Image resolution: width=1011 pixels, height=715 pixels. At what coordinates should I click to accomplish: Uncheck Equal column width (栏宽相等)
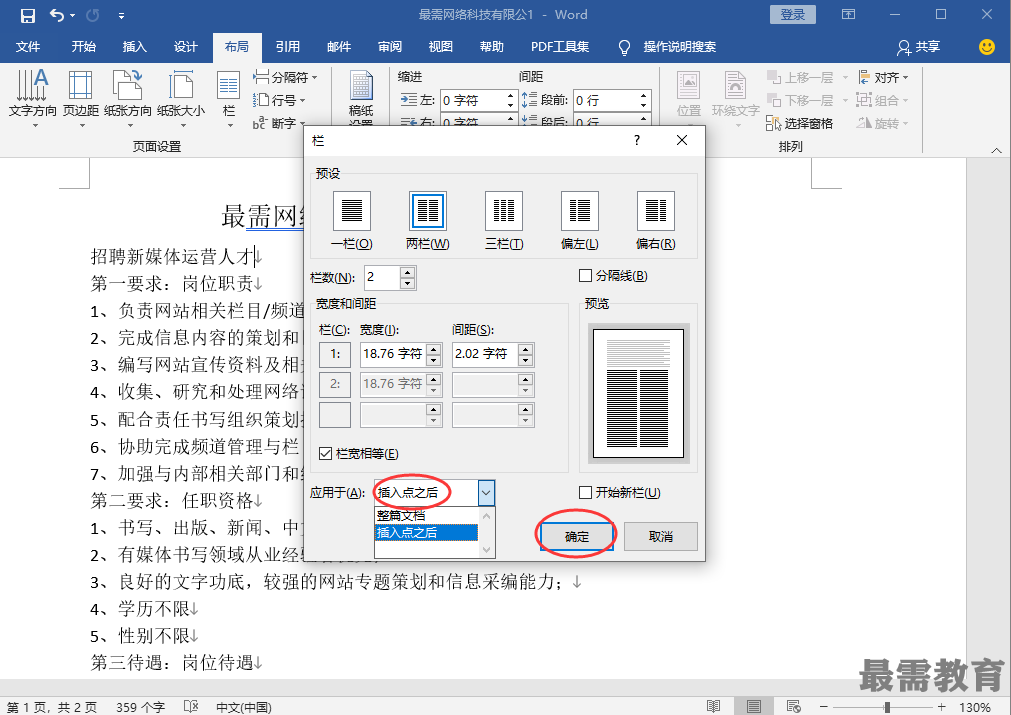click(x=326, y=454)
